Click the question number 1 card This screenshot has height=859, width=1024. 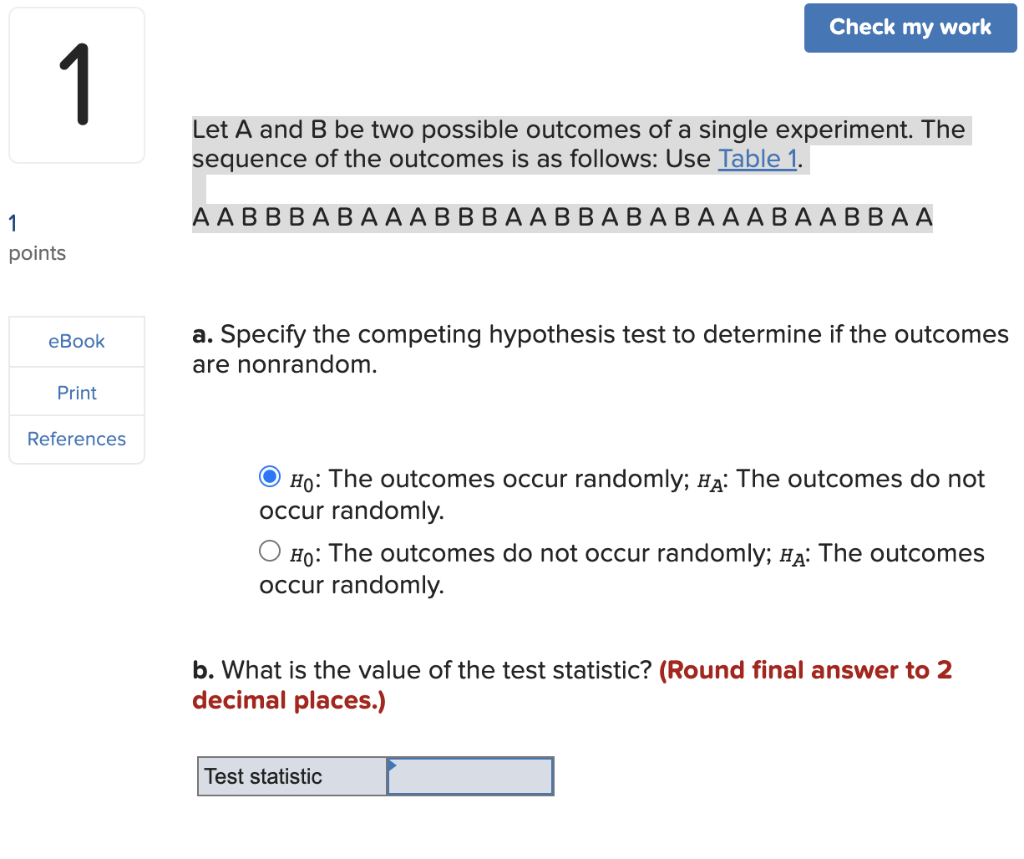pos(76,84)
